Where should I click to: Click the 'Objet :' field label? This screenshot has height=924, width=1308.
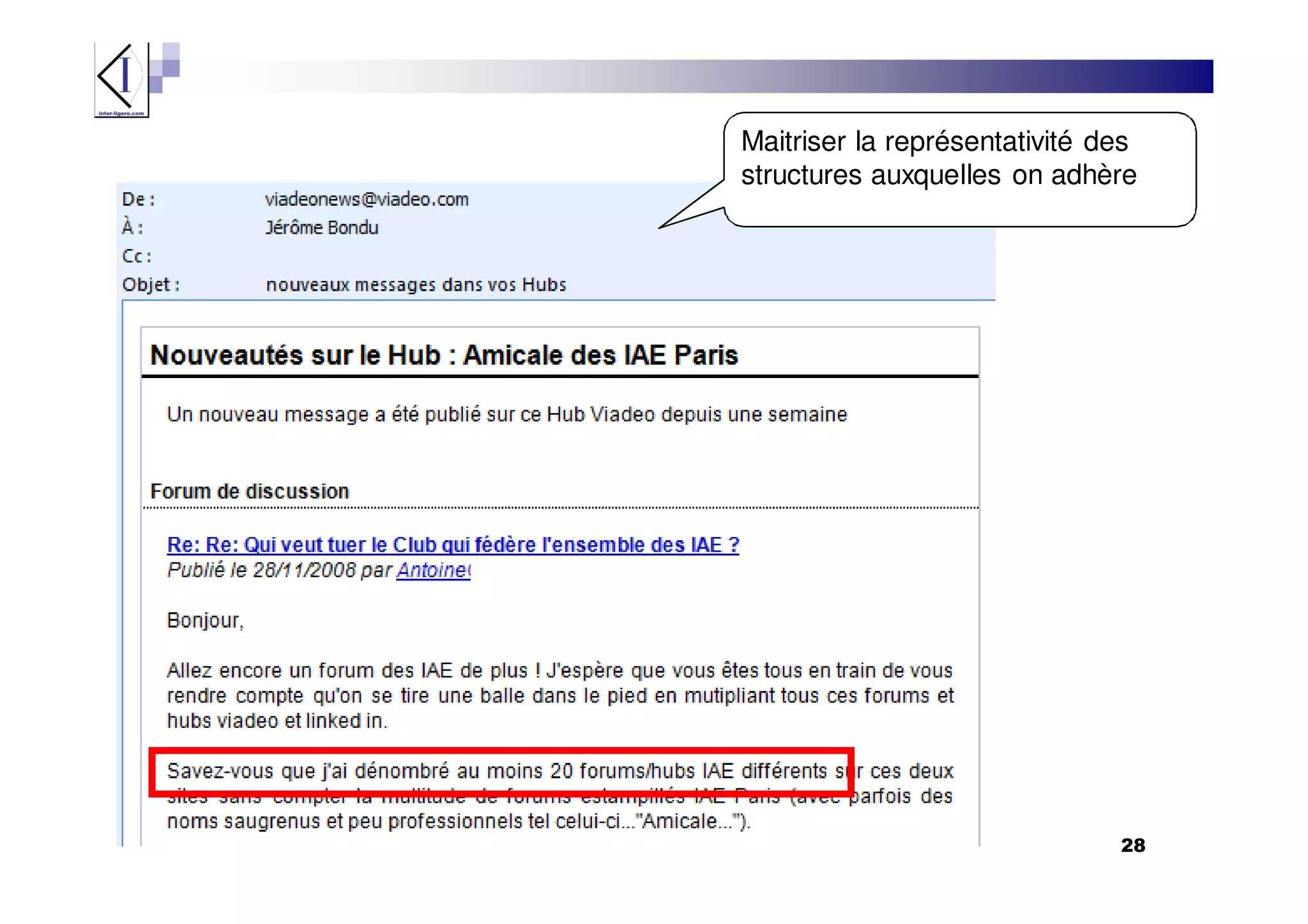(151, 285)
